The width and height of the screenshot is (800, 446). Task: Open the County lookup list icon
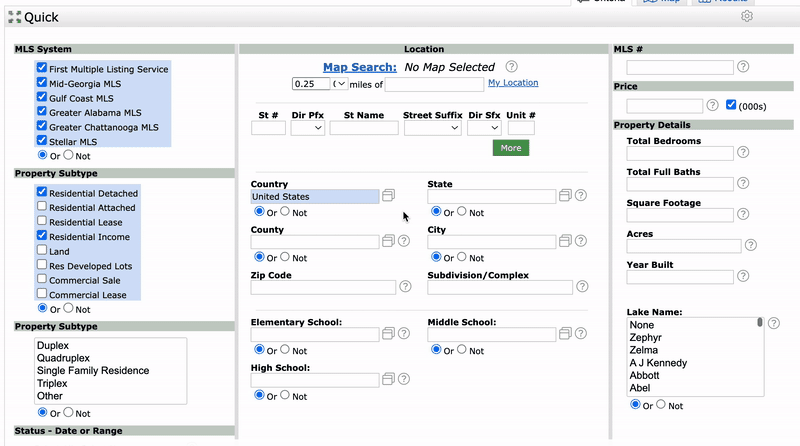pos(388,241)
